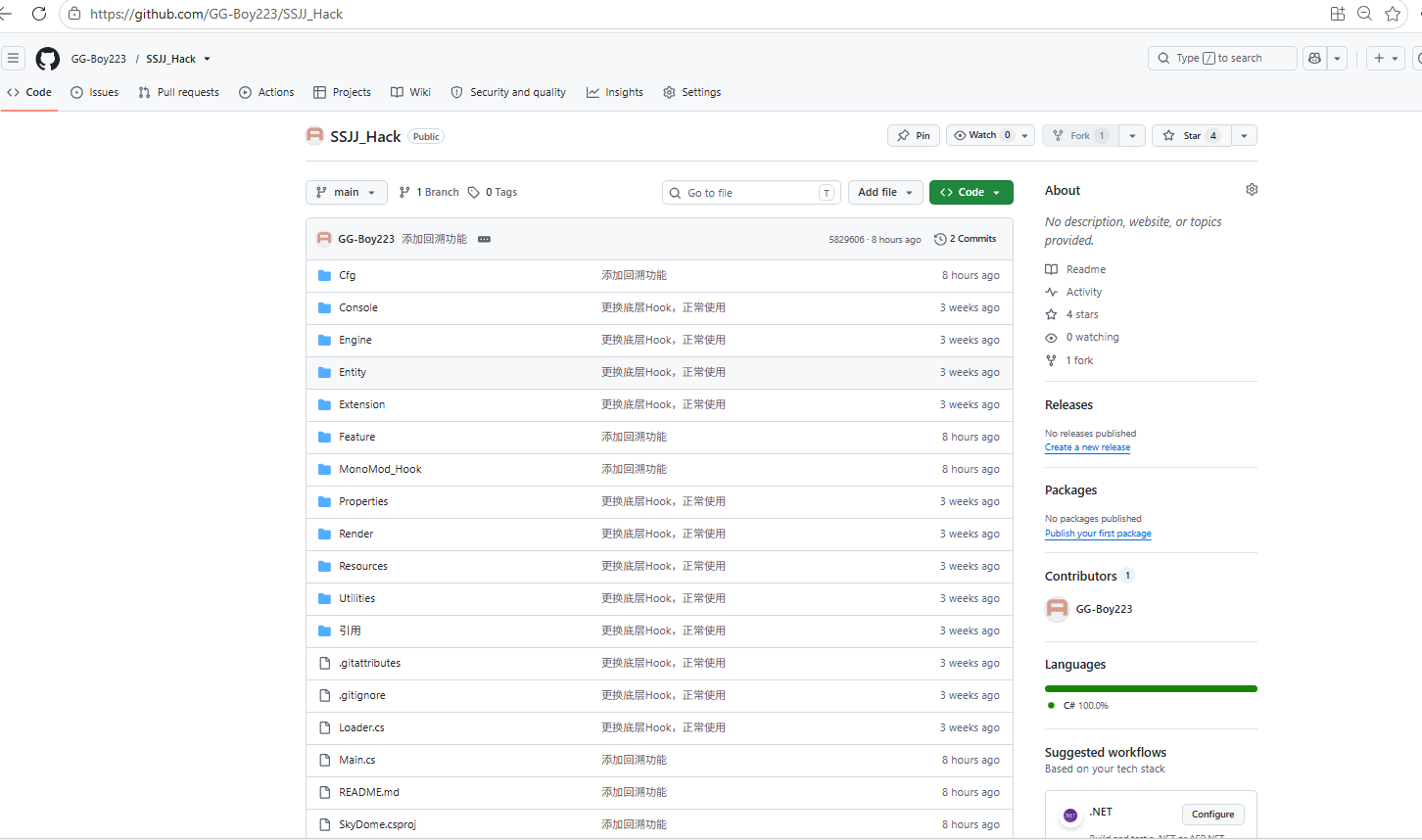Click the GitHub octocat logo

point(48,59)
